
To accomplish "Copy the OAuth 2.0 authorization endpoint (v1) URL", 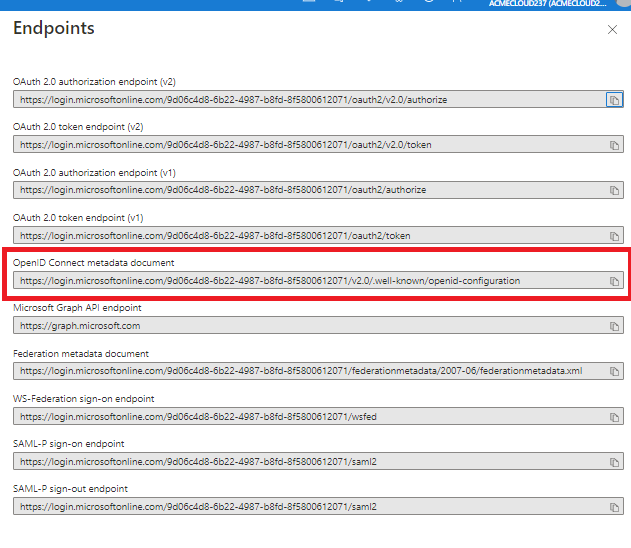I will 614,190.
